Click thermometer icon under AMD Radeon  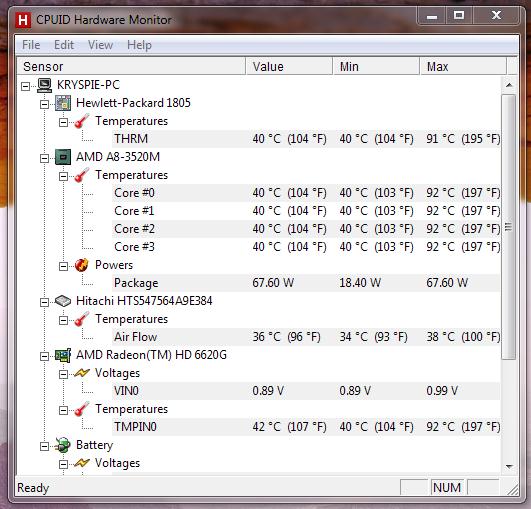82,409
